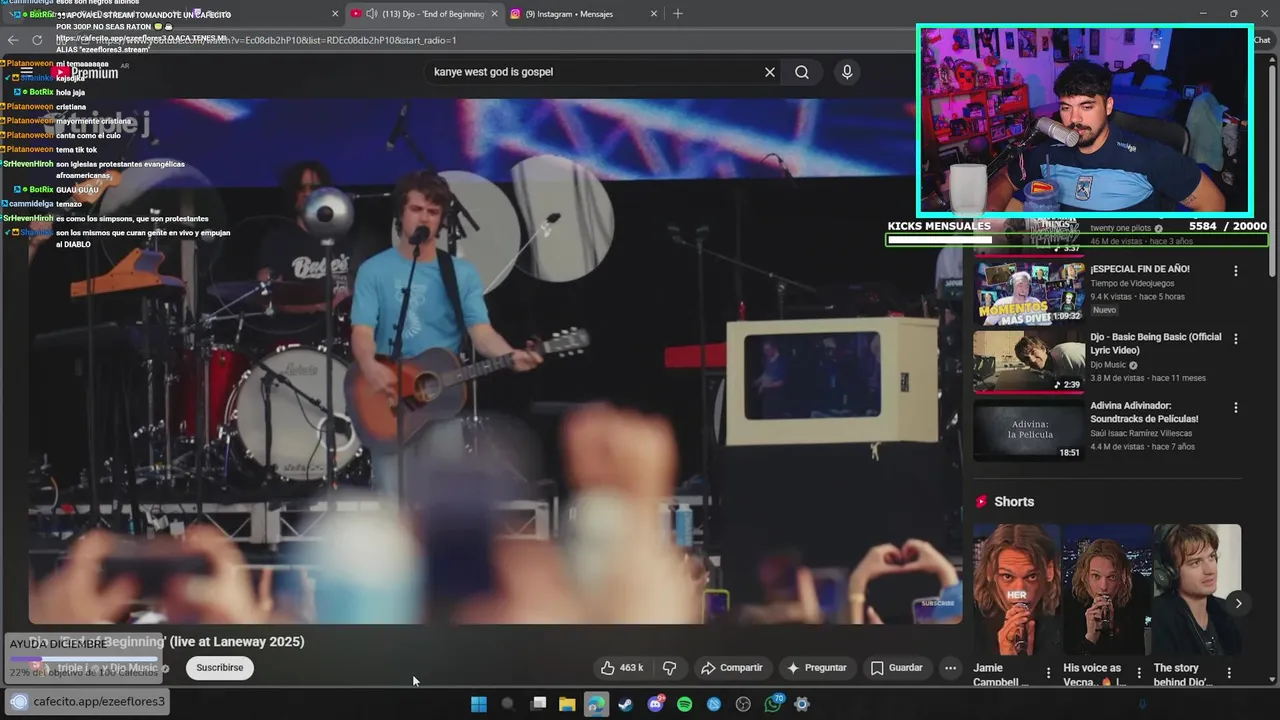
Task: Open more actions menu beside Guardar
Action: 951,668
